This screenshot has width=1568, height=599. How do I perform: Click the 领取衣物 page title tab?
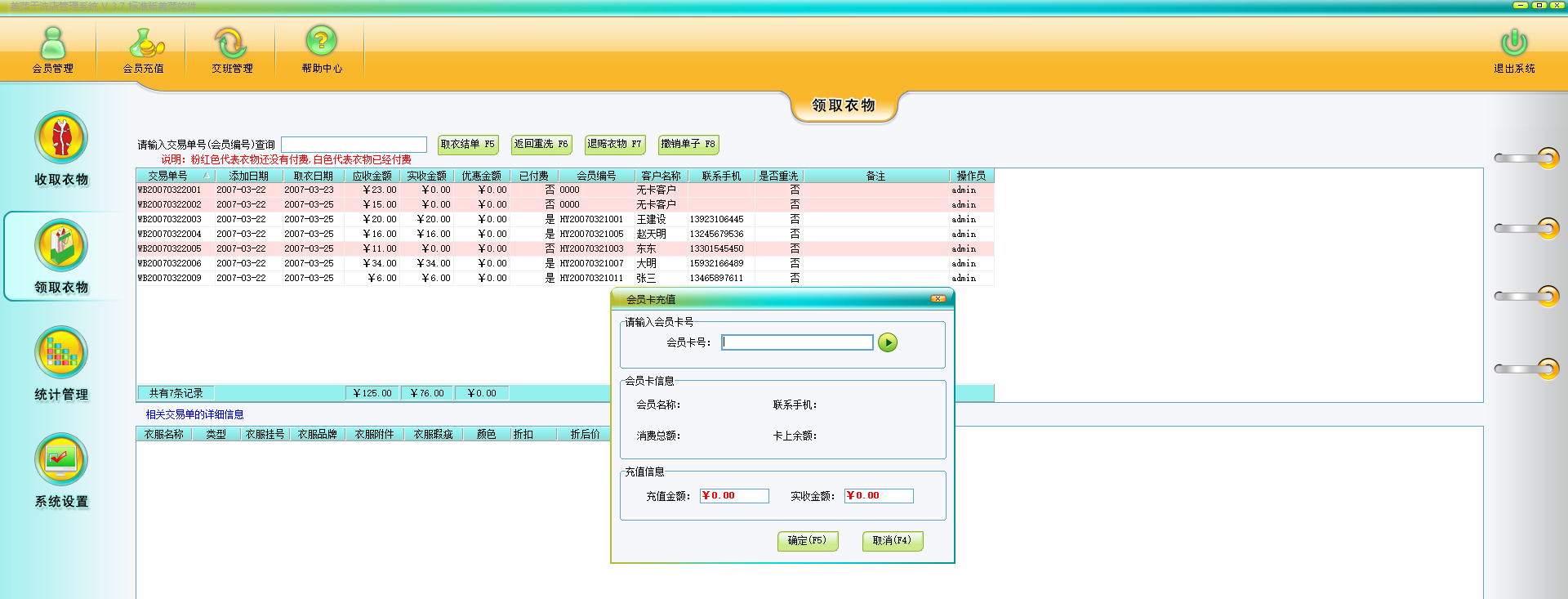tap(844, 106)
